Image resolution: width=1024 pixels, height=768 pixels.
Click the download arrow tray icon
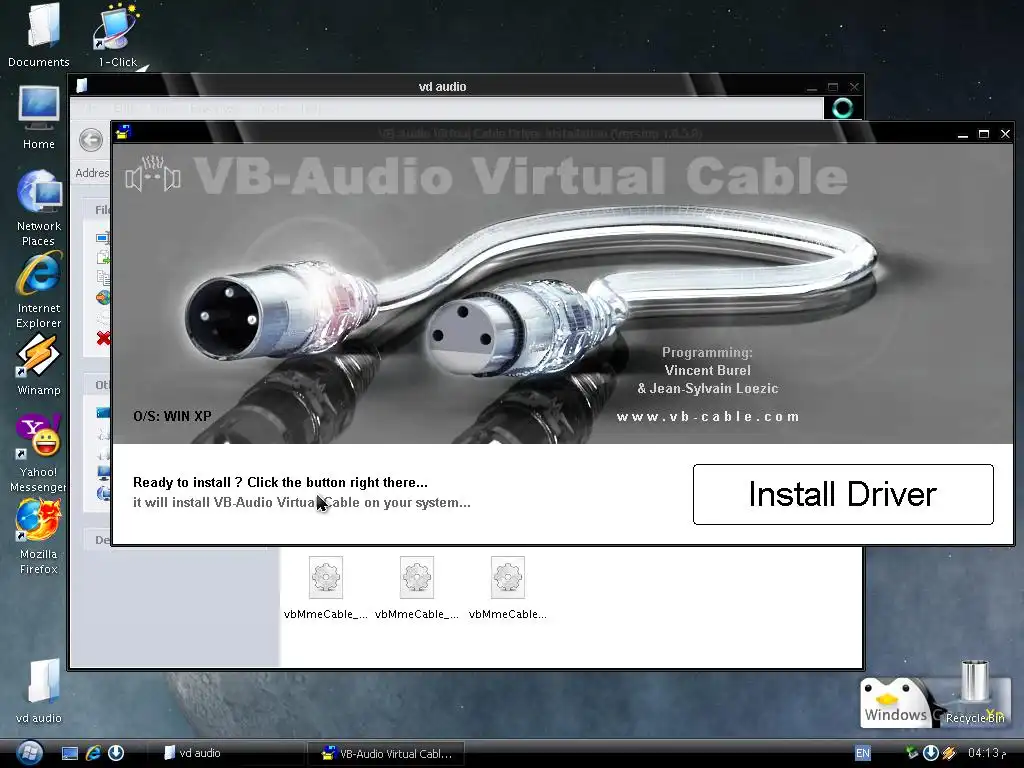931,753
